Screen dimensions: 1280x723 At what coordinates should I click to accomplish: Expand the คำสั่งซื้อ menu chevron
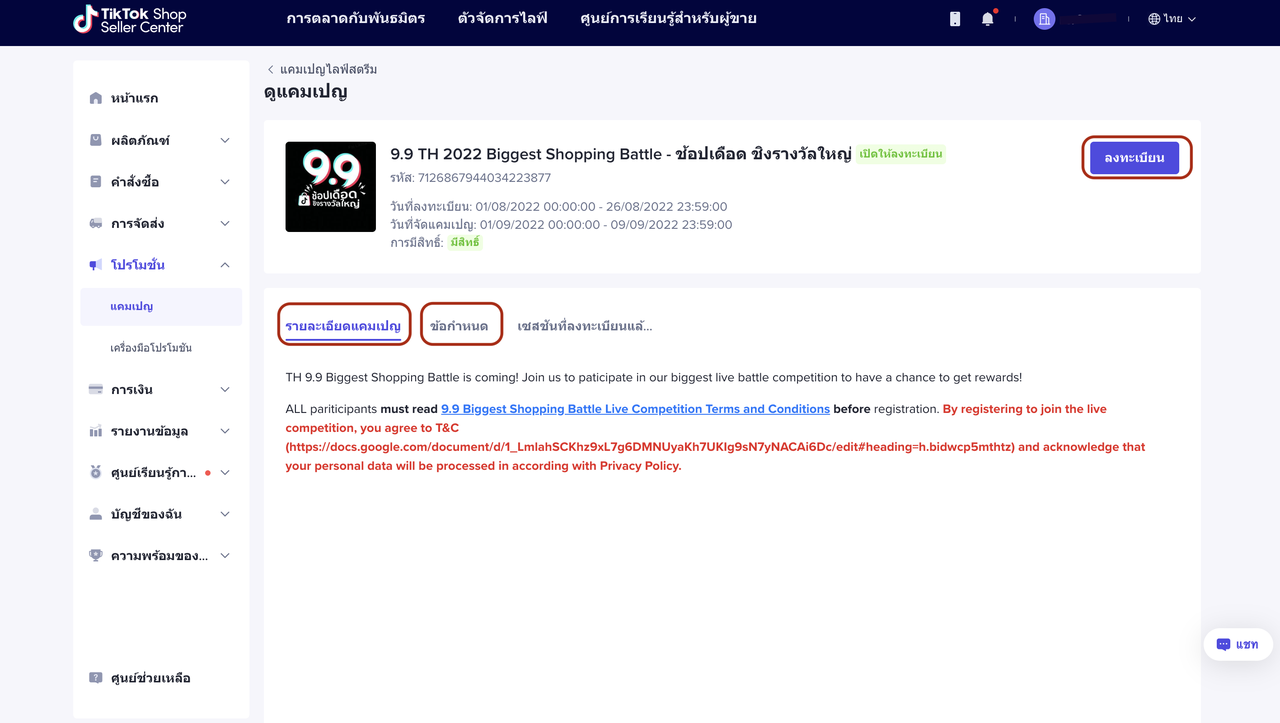(x=225, y=182)
